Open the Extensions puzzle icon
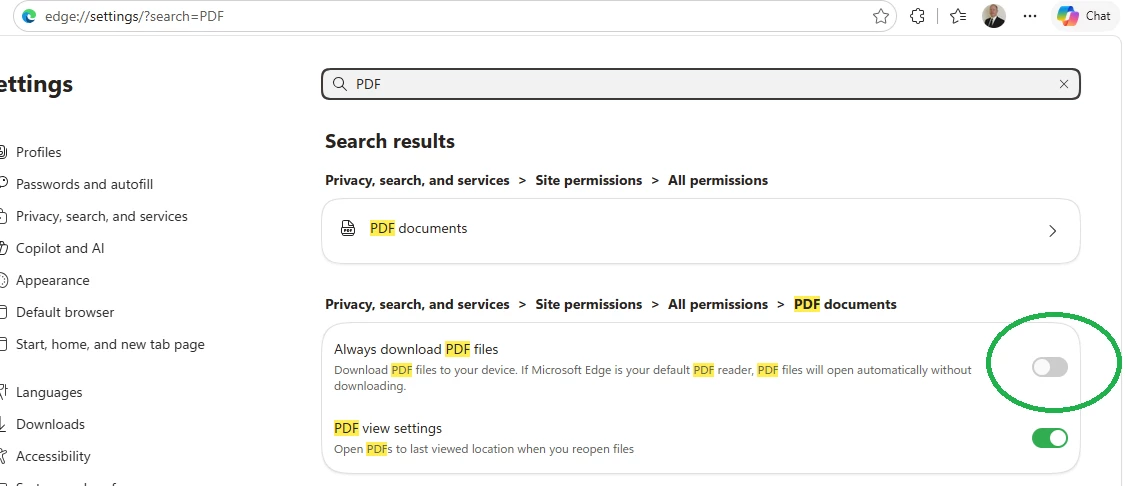Image resolution: width=1125 pixels, height=486 pixels. click(917, 16)
